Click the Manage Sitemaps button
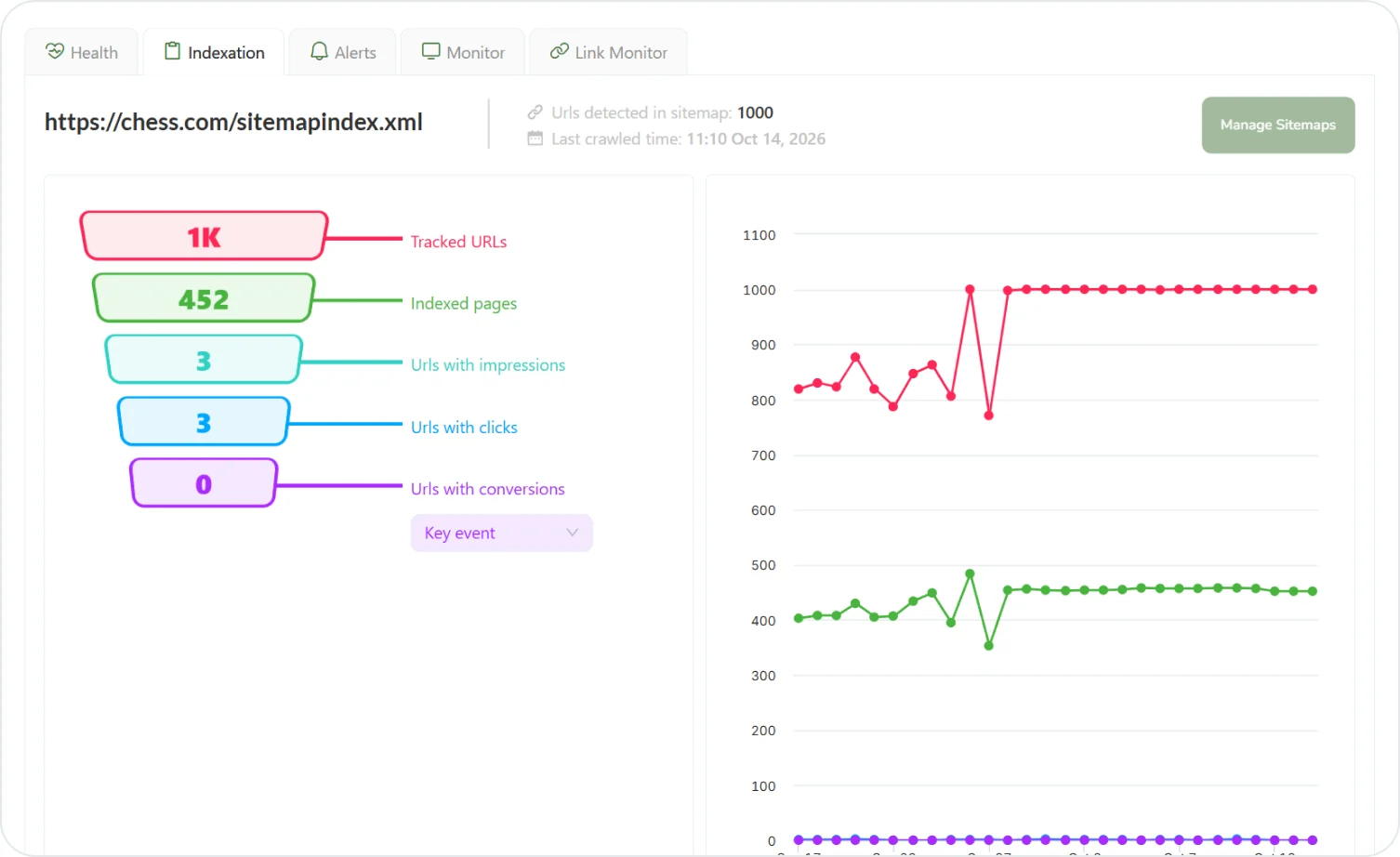The image size is (1400, 857). [1278, 125]
